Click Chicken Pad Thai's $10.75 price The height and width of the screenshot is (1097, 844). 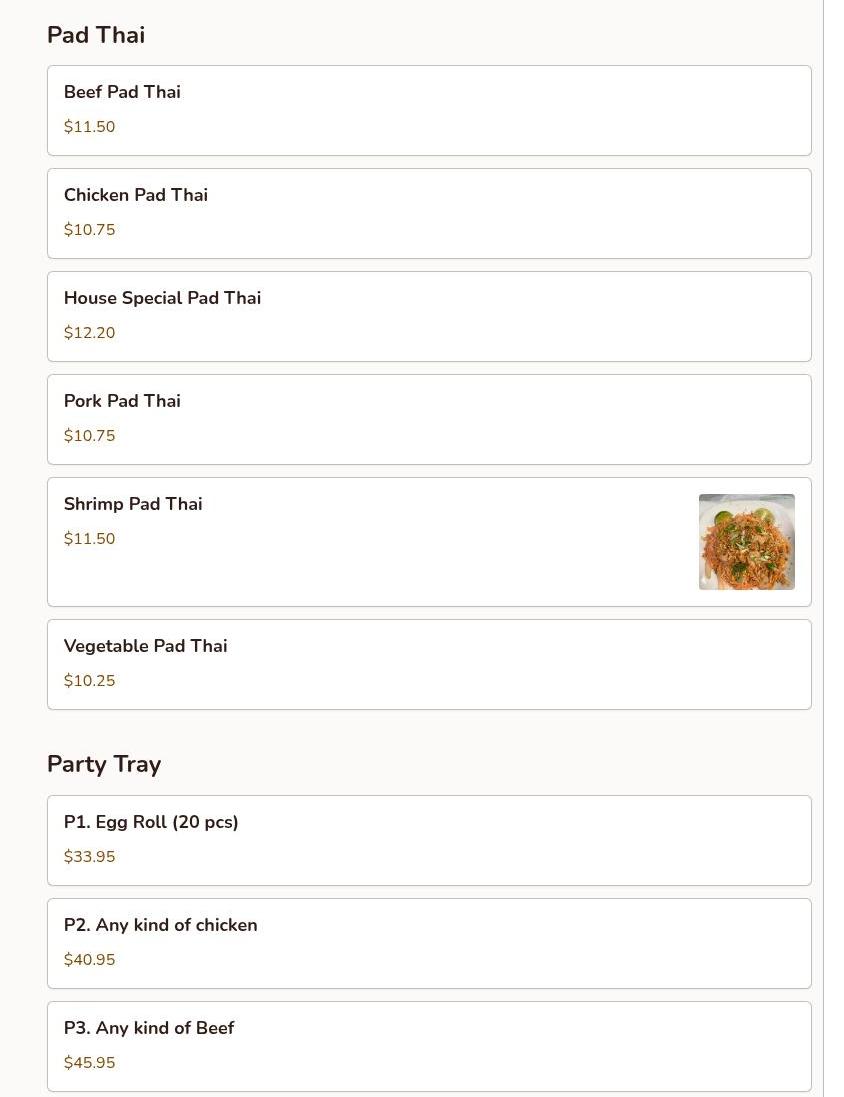[90, 230]
